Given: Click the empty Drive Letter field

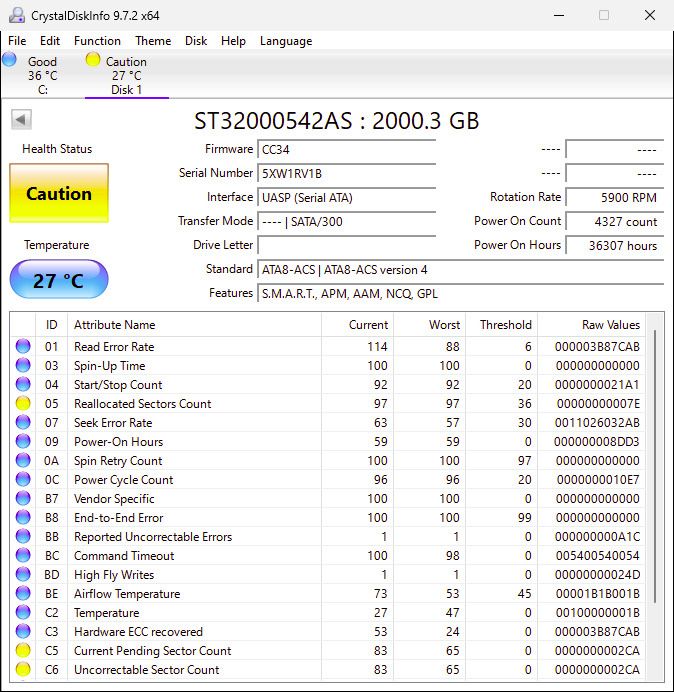Looking at the screenshot, I should pyautogui.click(x=346, y=245).
